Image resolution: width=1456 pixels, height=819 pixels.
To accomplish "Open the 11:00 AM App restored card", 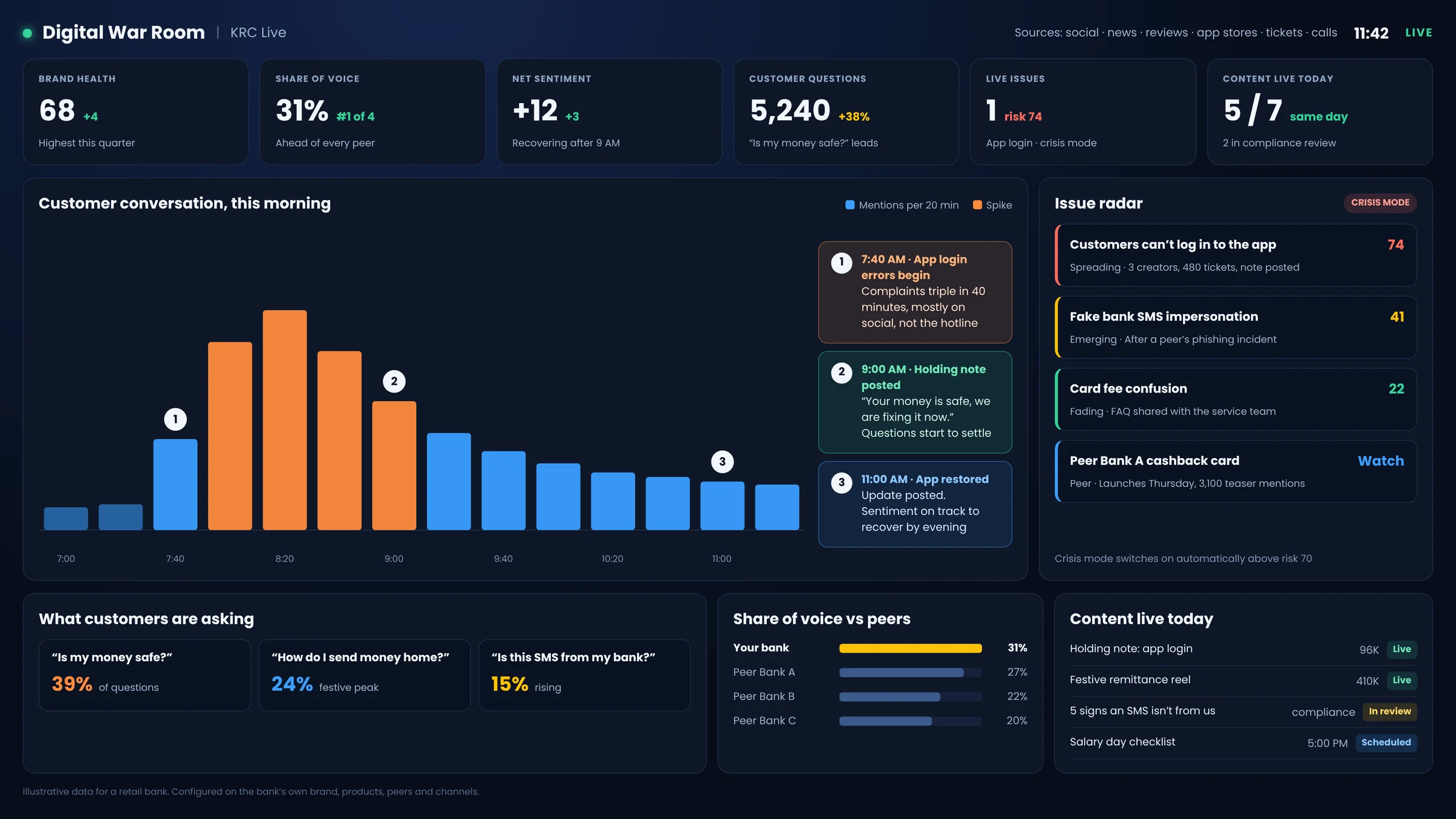I will (x=915, y=504).
